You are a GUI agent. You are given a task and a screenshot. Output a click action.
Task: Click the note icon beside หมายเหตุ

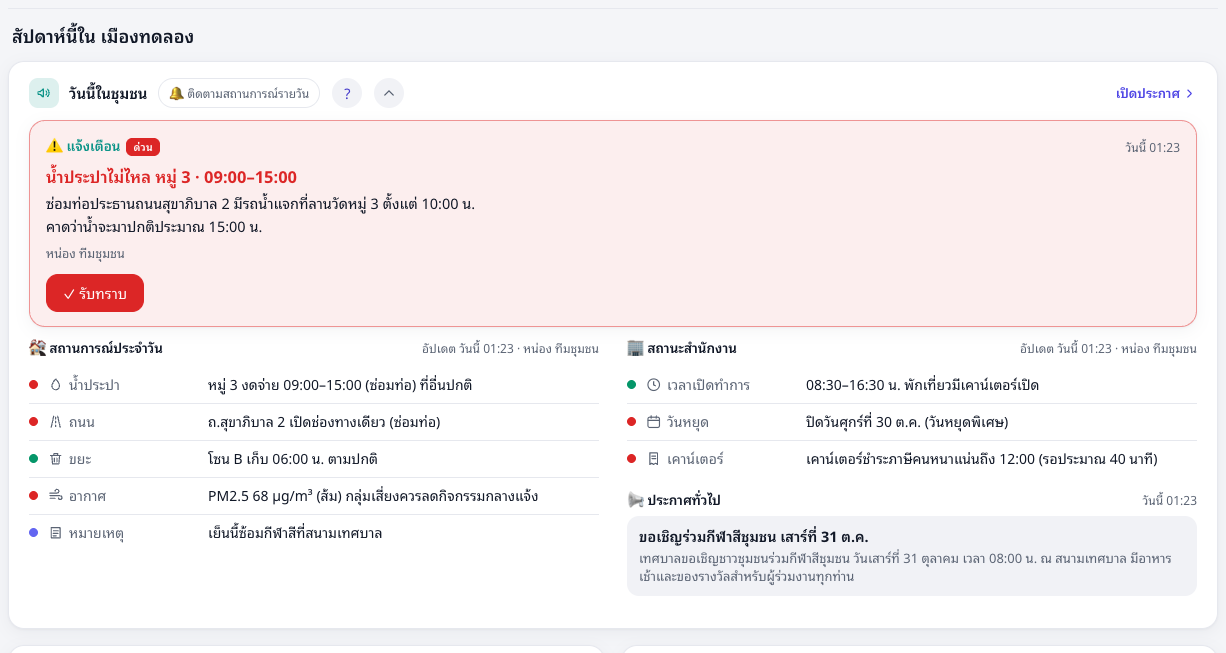tap(56, 533)
